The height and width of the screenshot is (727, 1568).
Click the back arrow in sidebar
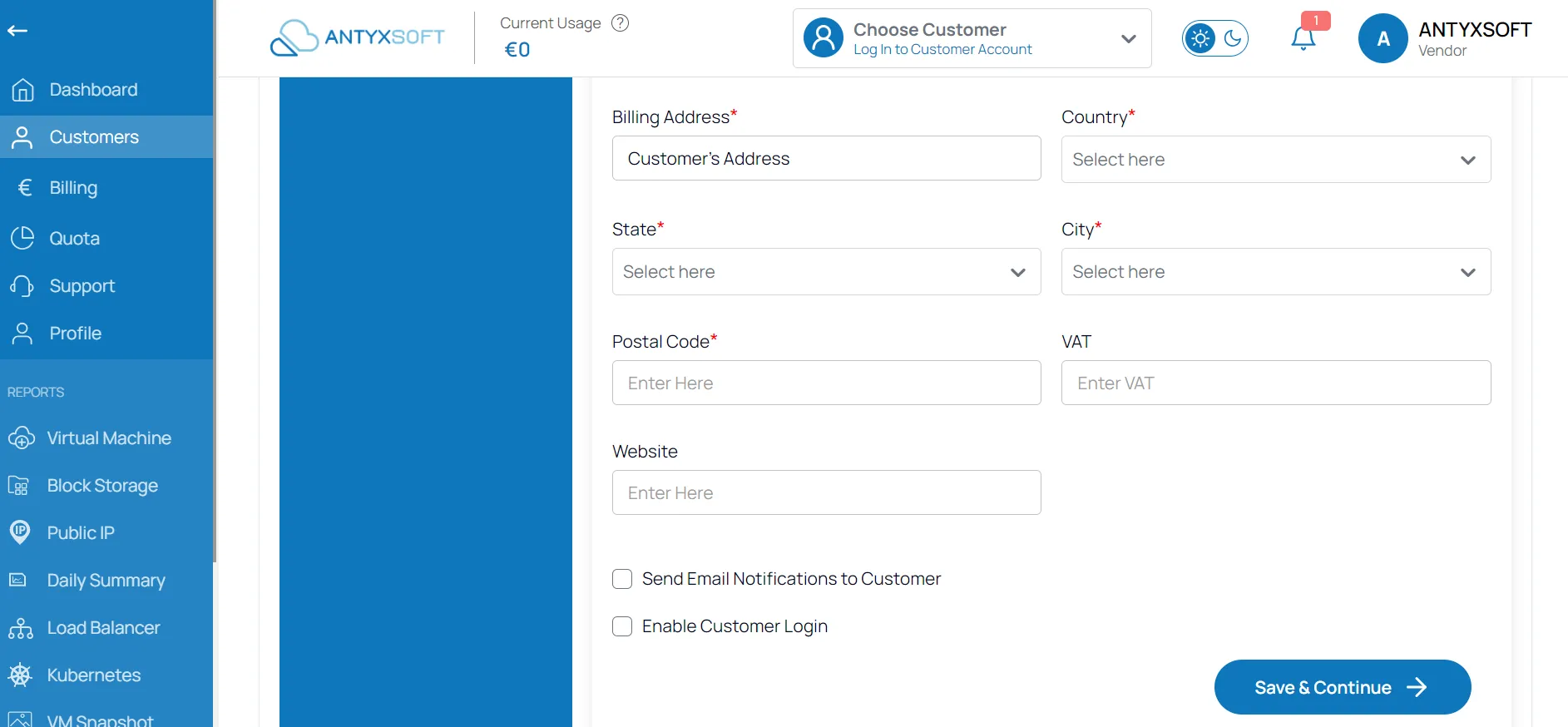(17, 31)
